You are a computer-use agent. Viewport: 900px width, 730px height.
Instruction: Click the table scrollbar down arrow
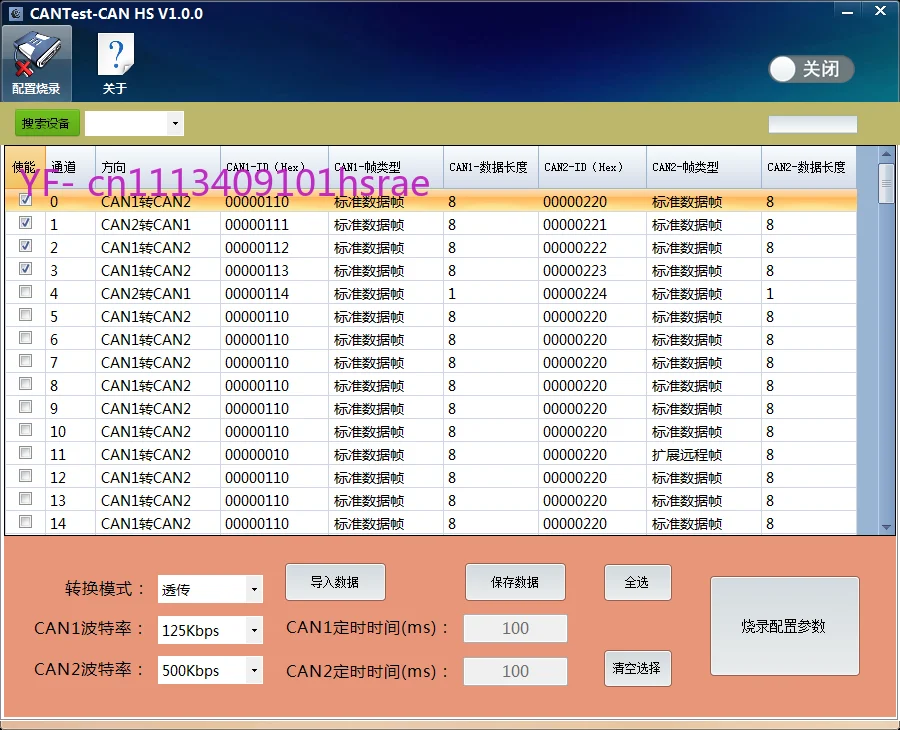tap(886, 527)
